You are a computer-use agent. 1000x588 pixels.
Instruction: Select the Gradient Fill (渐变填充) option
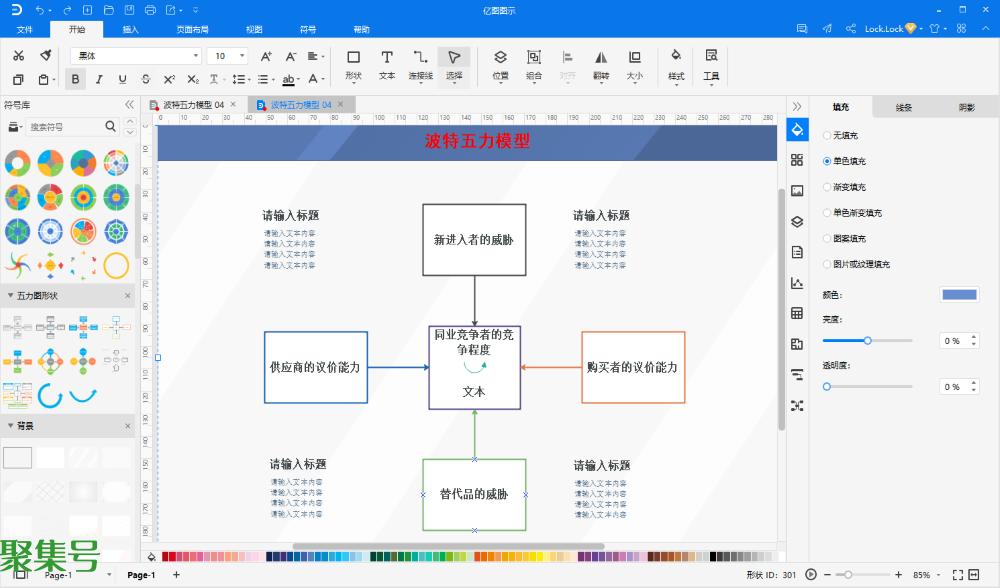827,187
